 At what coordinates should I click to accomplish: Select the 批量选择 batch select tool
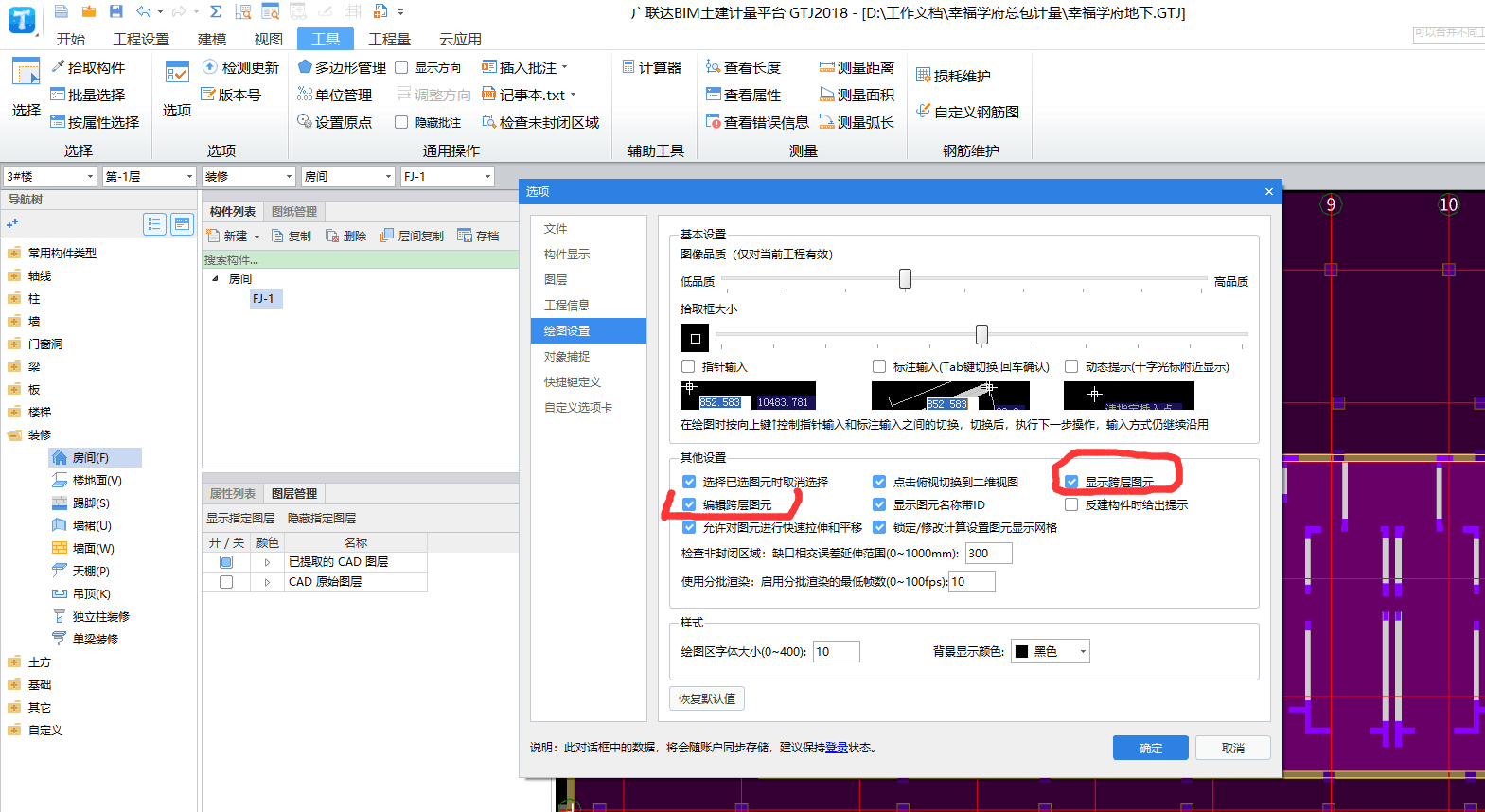coord(88,95)
